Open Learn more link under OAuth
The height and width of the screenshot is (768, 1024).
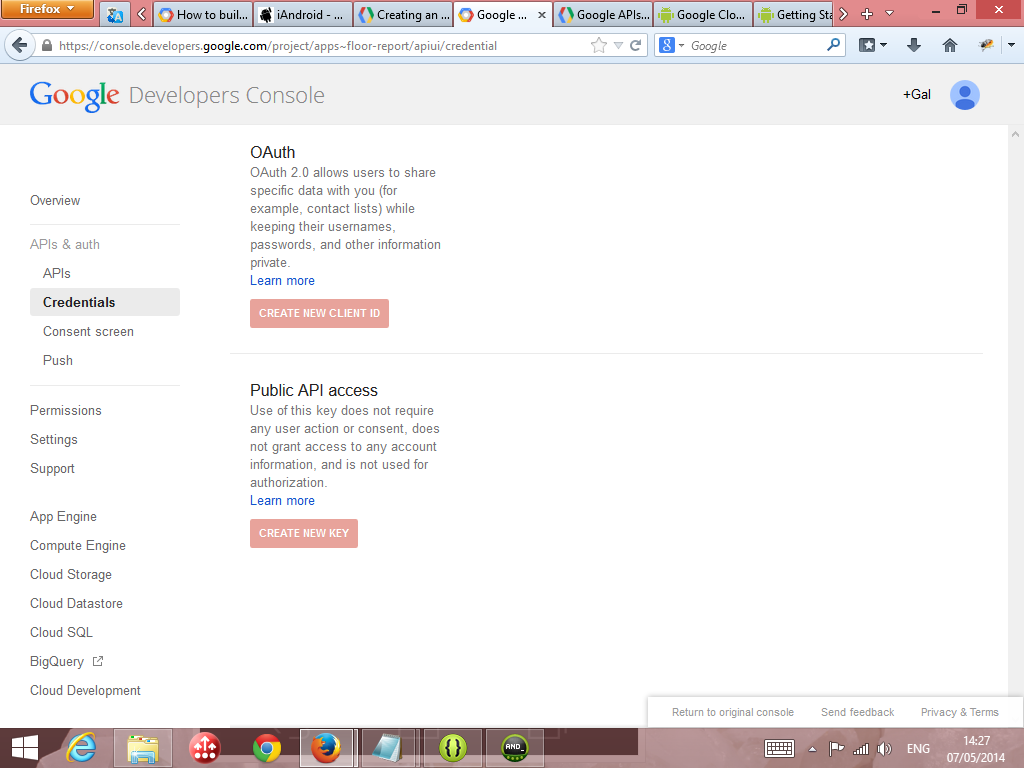(x=282, y=281)
